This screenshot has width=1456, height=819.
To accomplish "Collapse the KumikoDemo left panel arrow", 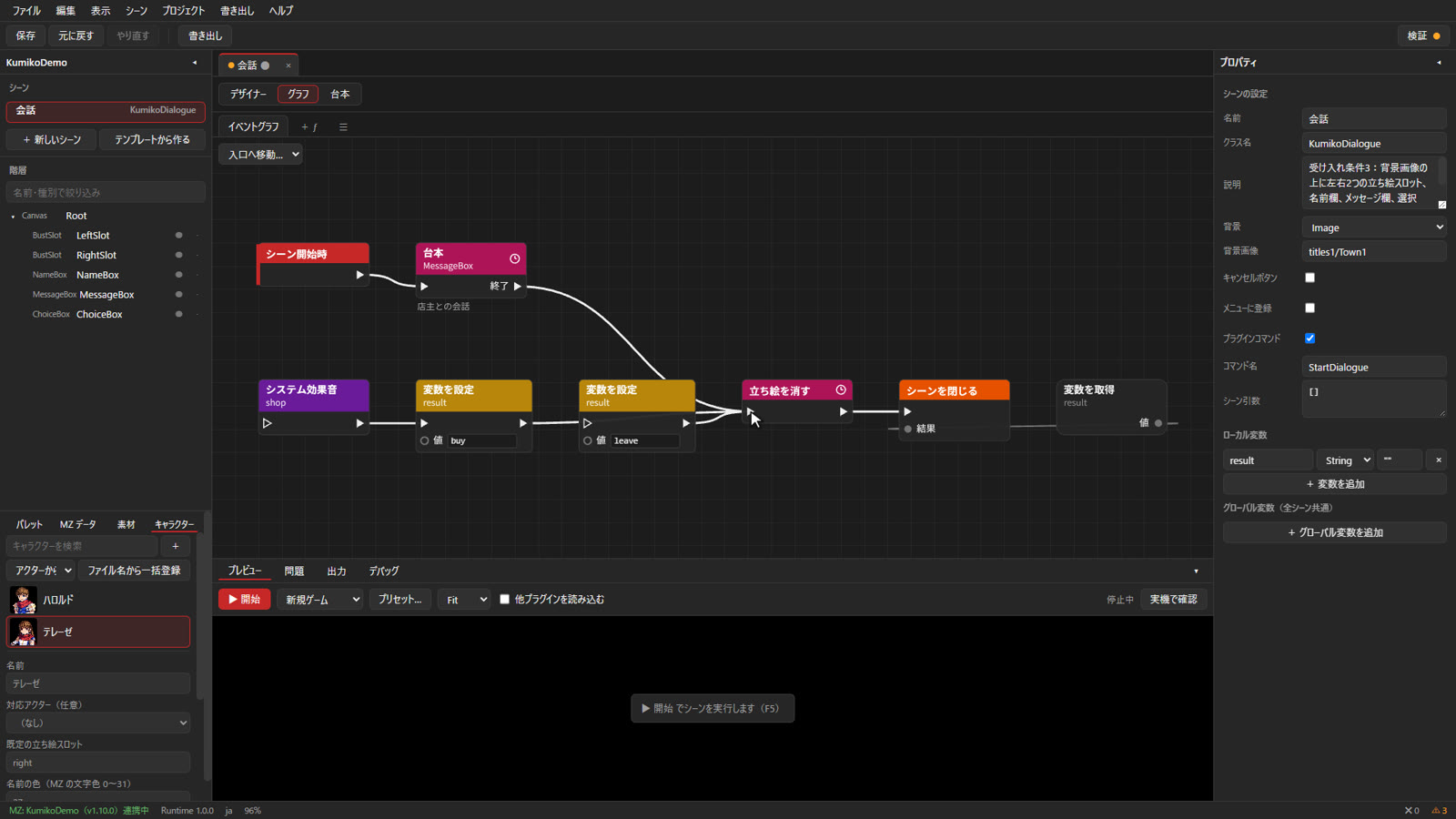I will coord(195,63).
